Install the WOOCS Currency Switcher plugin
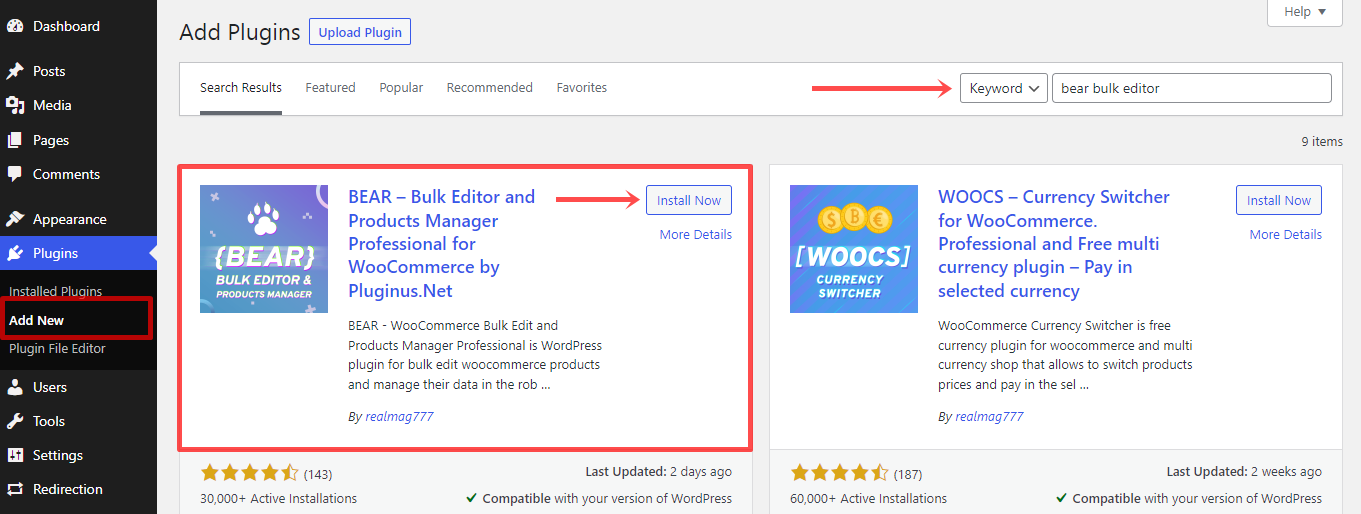Viewport: 1361px width, 514px height. point(1279,200)
